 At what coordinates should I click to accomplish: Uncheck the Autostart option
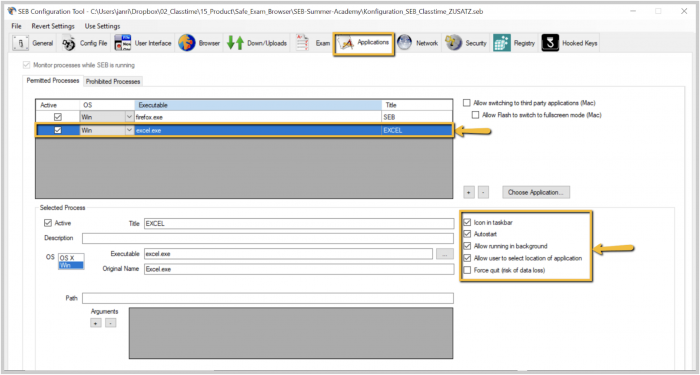(x=467, y=234)
